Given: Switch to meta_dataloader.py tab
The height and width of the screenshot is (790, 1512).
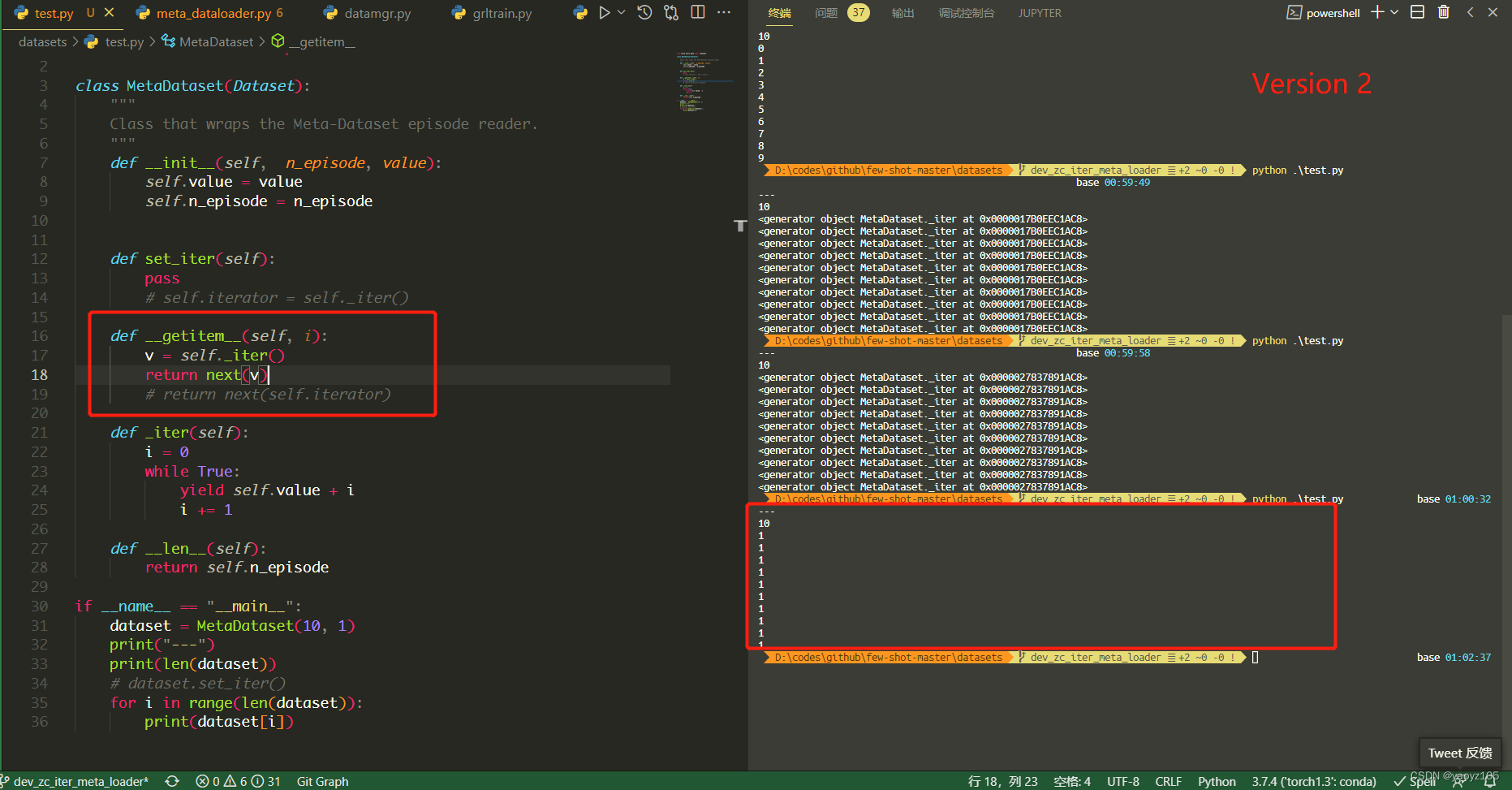Looking at the screenshot, I should coord(213,13).
